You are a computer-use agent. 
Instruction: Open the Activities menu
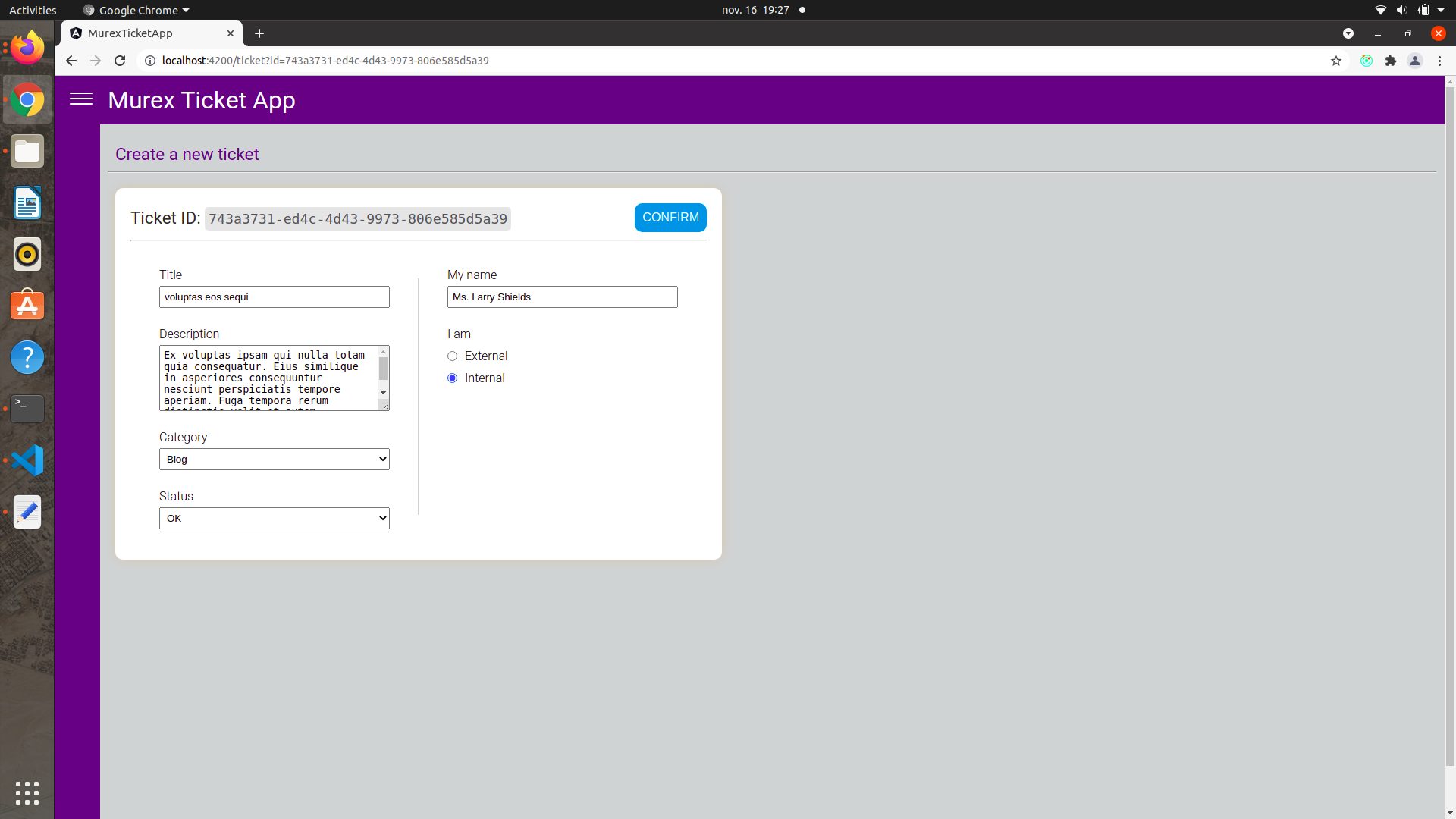32,10
